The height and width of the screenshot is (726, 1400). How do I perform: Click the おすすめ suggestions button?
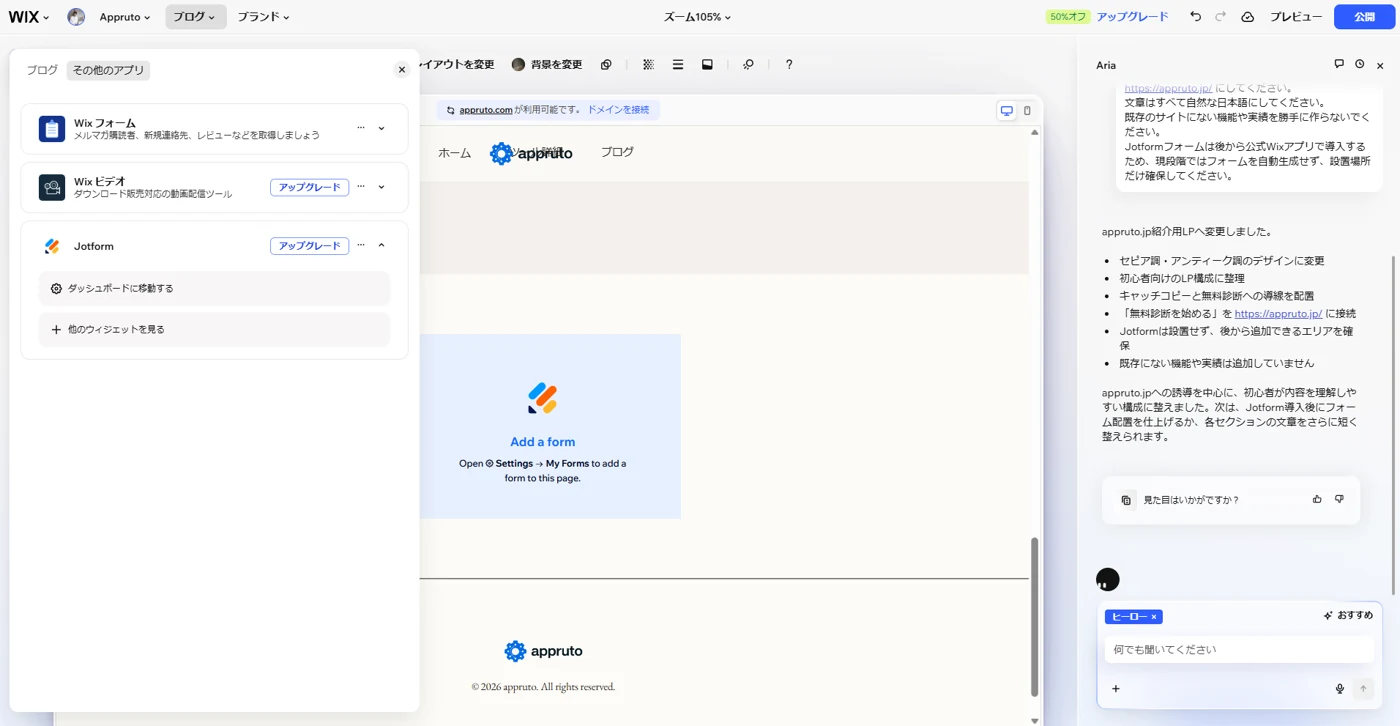pyautogui.click(x=1348, y=615)
